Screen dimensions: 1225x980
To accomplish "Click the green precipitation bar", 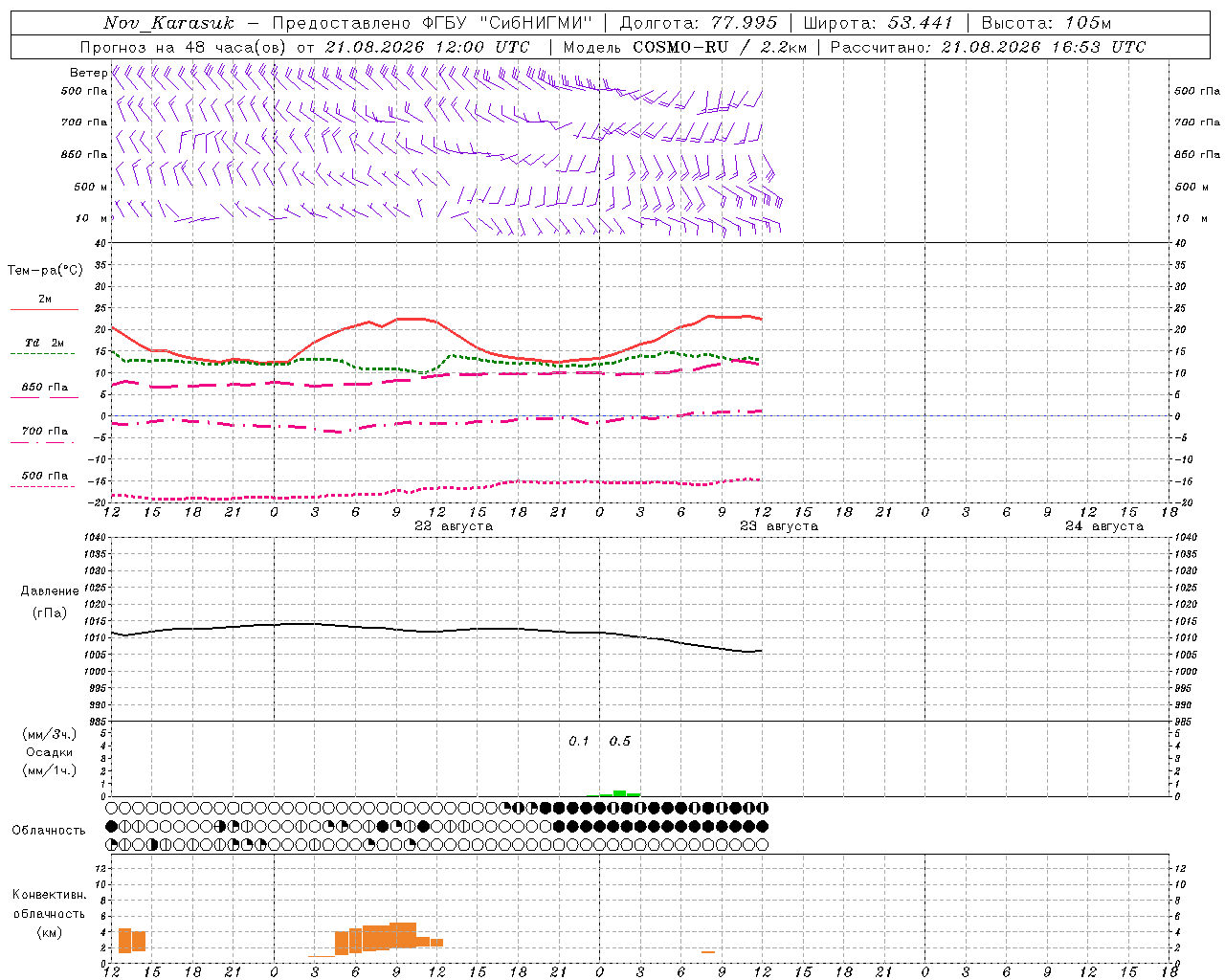I will tap(619, 793).
